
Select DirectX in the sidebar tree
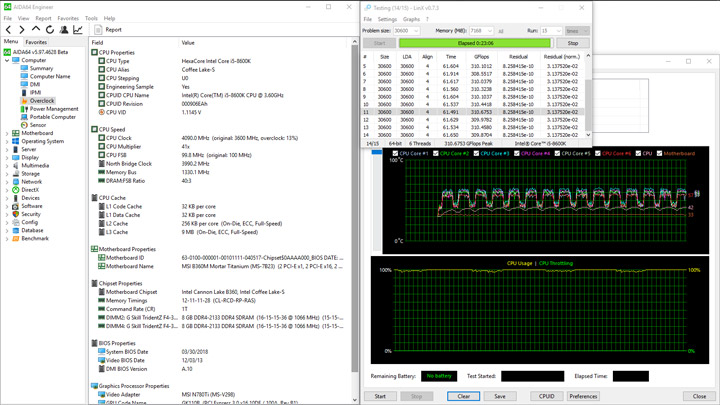coord(30,189)
